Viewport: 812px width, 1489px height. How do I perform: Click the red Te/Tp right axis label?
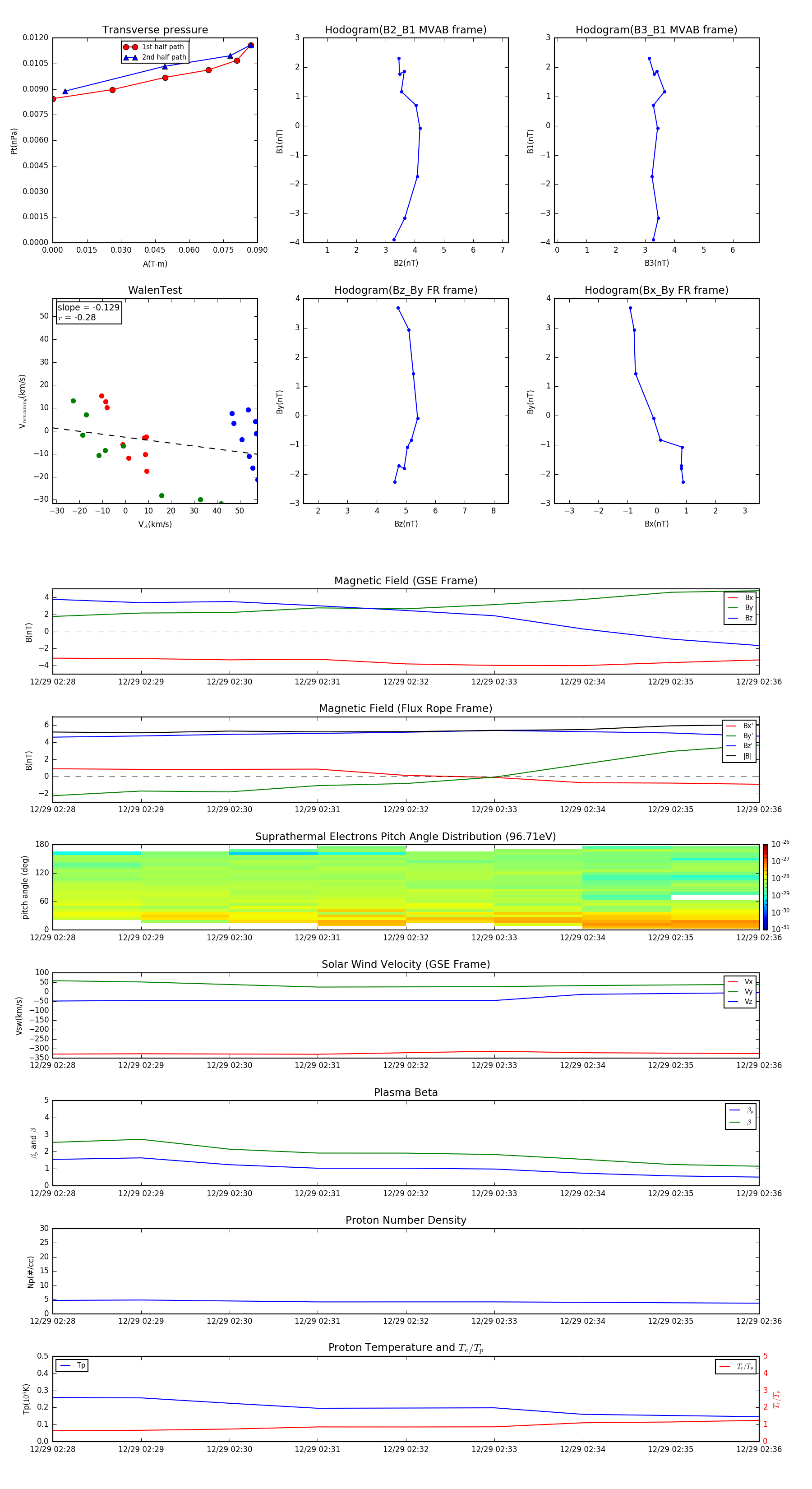(776, 1399)
